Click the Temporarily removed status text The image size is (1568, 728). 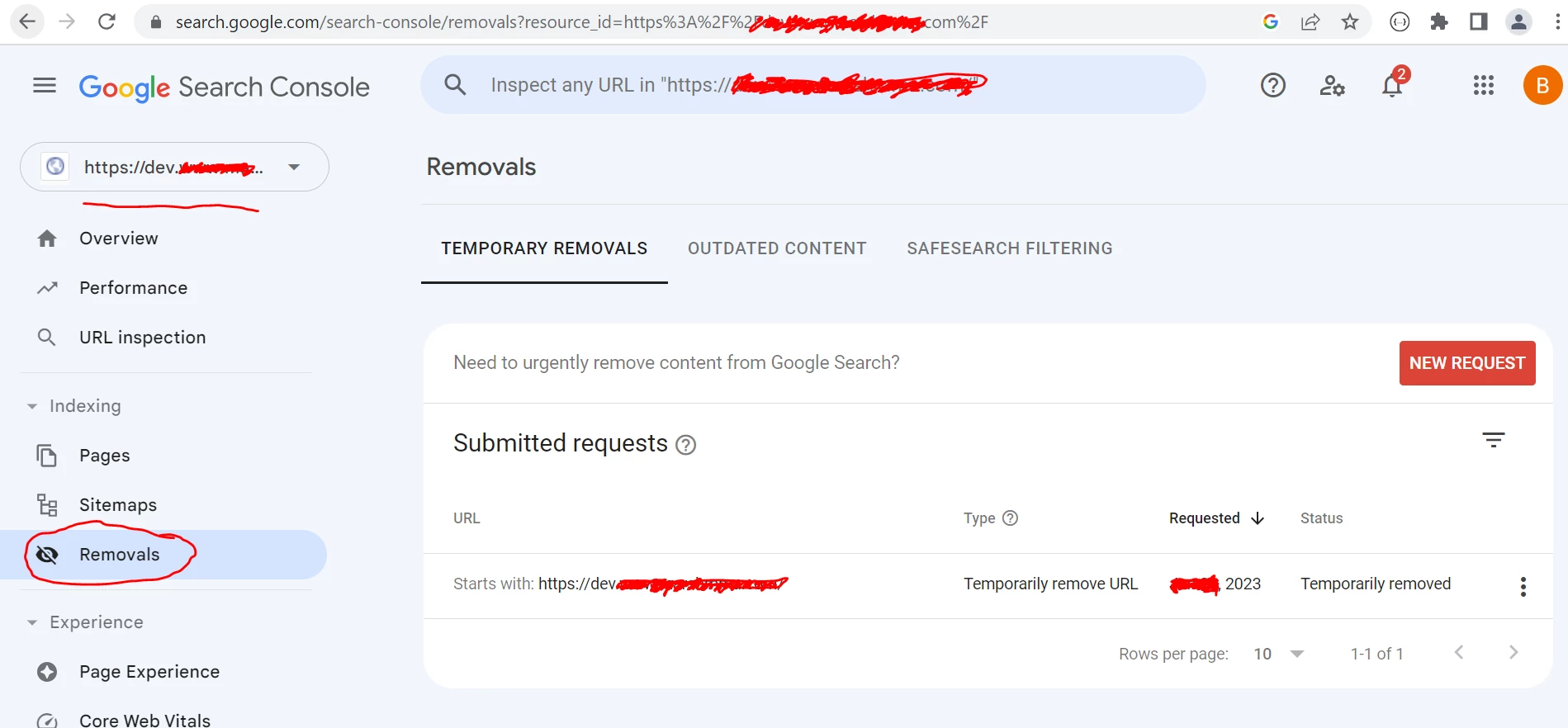tap(1376, 584)
